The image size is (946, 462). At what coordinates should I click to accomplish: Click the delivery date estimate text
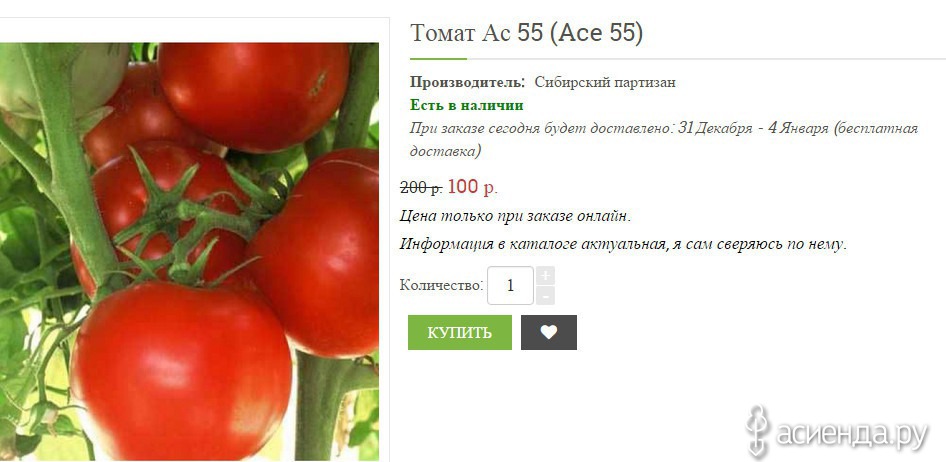pyautogui.click(x=664, y=139)
